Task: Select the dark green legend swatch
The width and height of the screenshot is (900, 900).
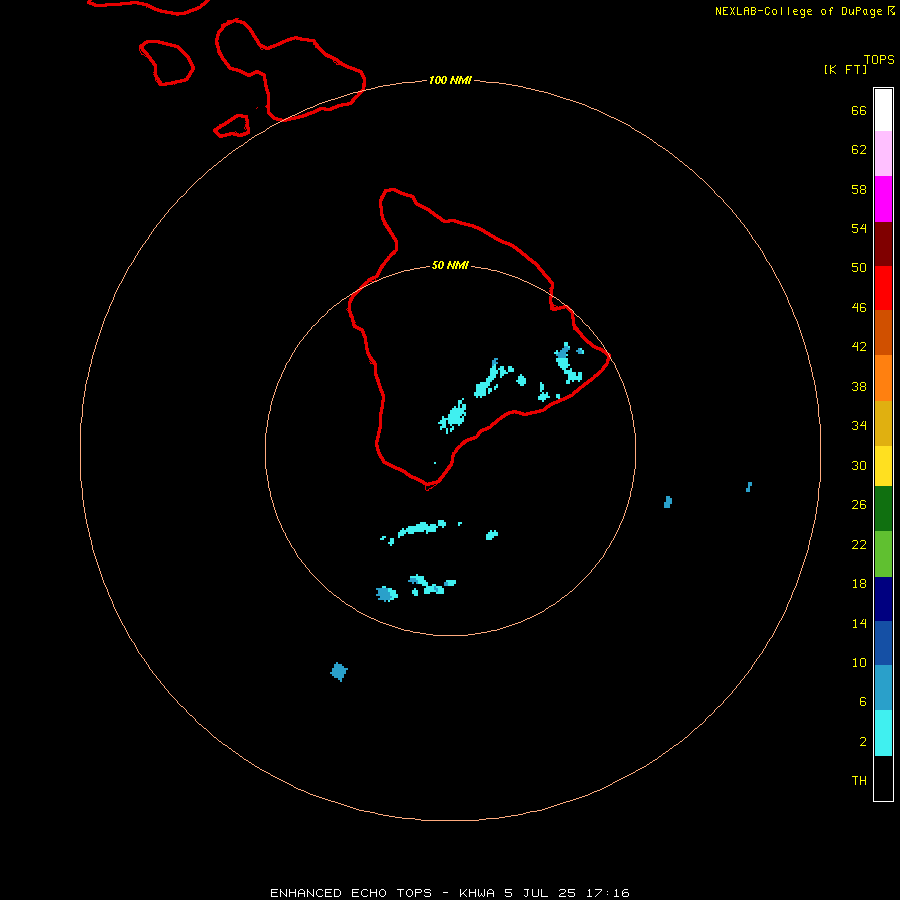Action: pos(883,509)
